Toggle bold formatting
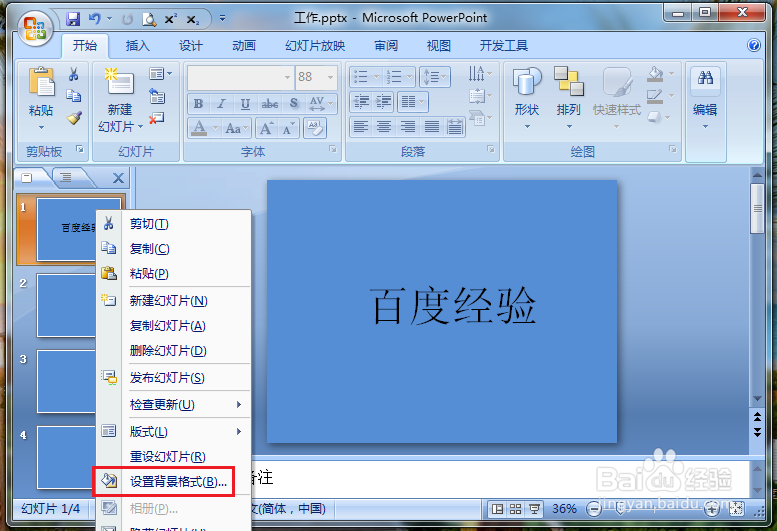 pyautogui.click(x=198, y=104)
